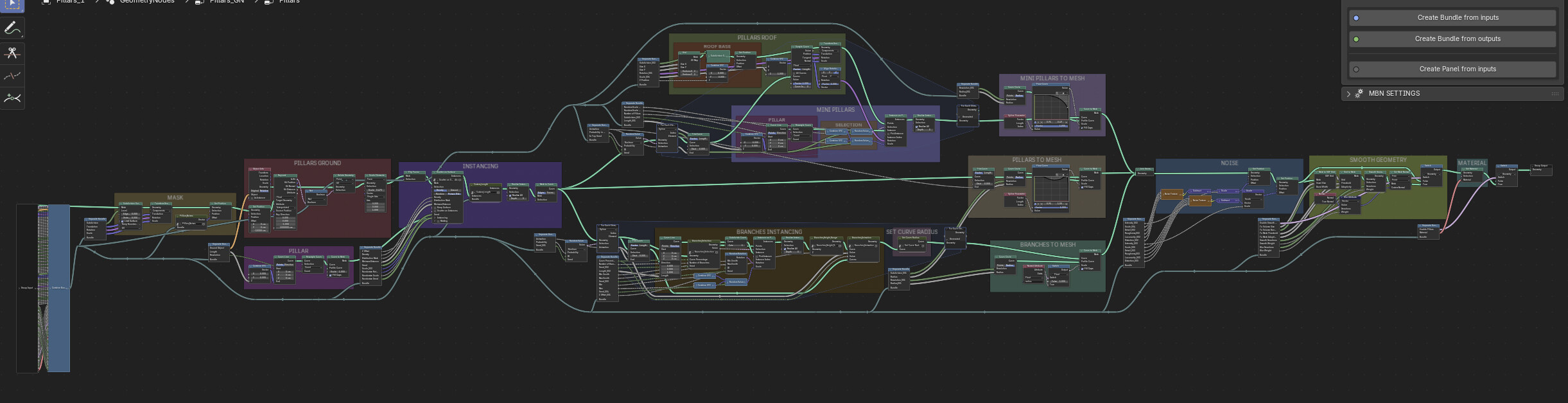
Task: Select the MATERIAL frame label
Action: (1472, 163)
